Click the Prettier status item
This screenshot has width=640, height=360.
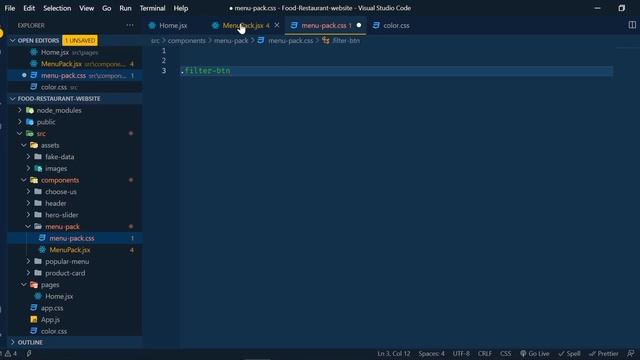tap(604, 353)
